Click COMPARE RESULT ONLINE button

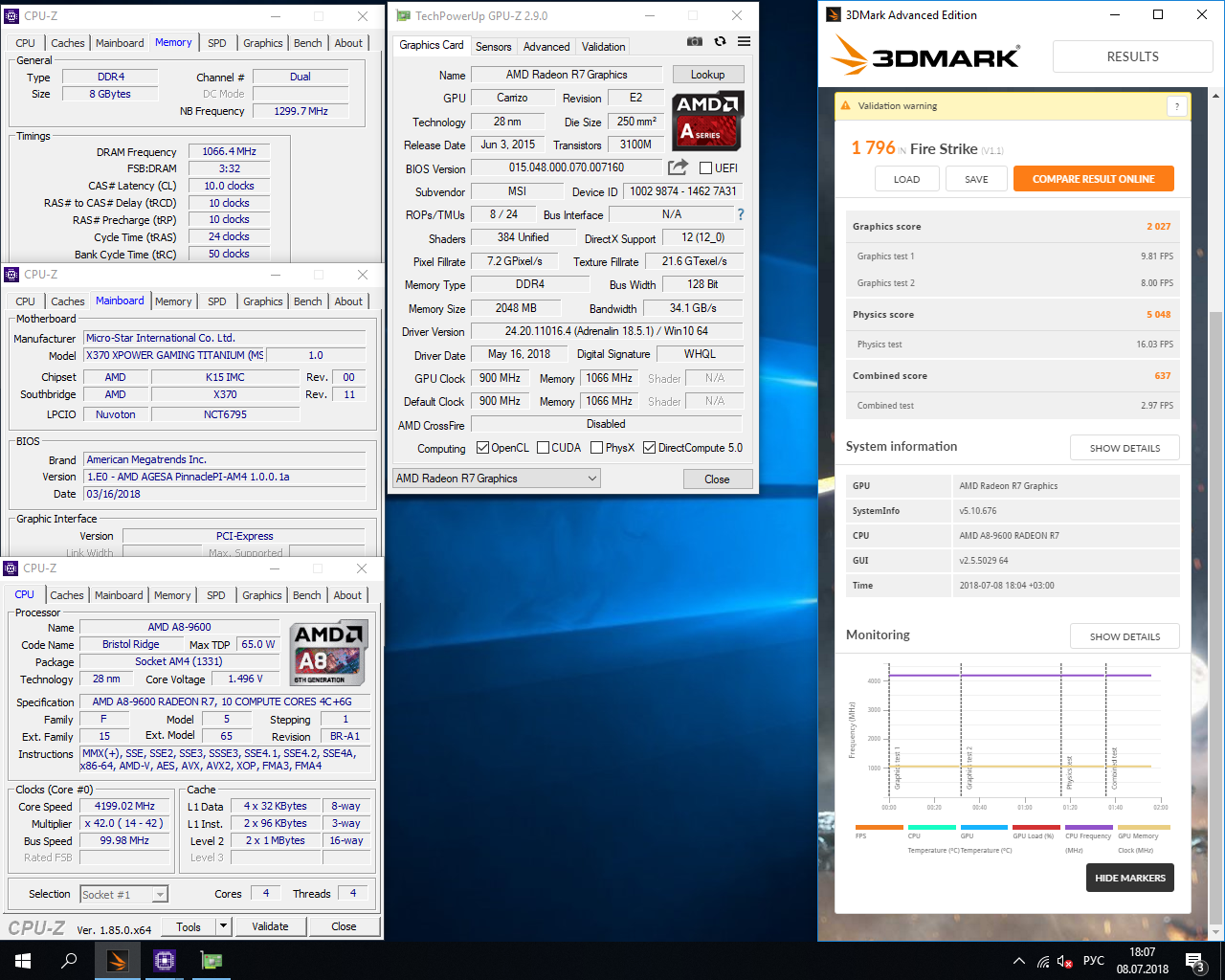[x=1094, y=179]
